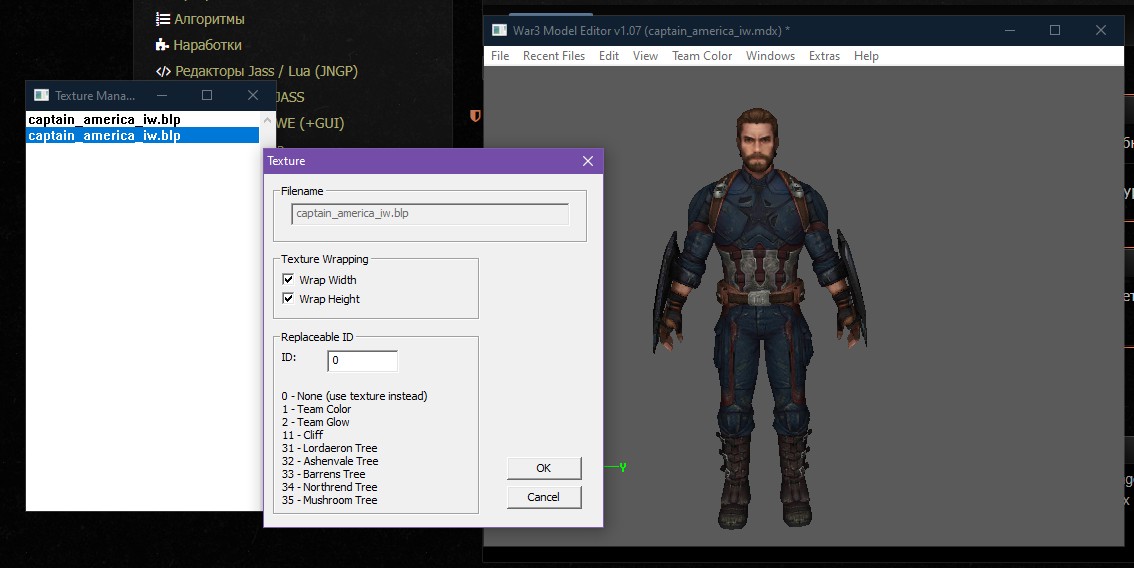Click the Texture Manager scrollbar up arrow
This screenshot has width=1134, height=568.
tap(268, 120)
